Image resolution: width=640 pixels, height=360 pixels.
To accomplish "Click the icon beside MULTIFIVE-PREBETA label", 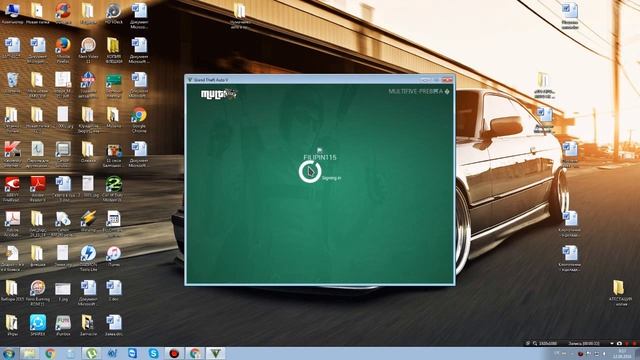I will pyautogui.click(x=447, y=91).
